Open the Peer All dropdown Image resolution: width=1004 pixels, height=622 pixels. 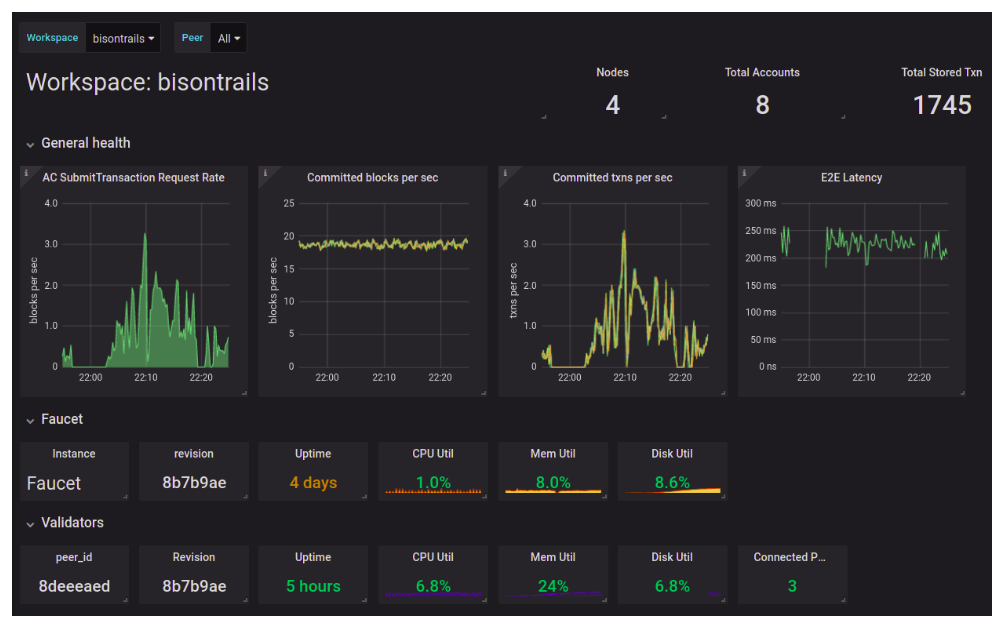pyautogui.click(x=229, y=38)
